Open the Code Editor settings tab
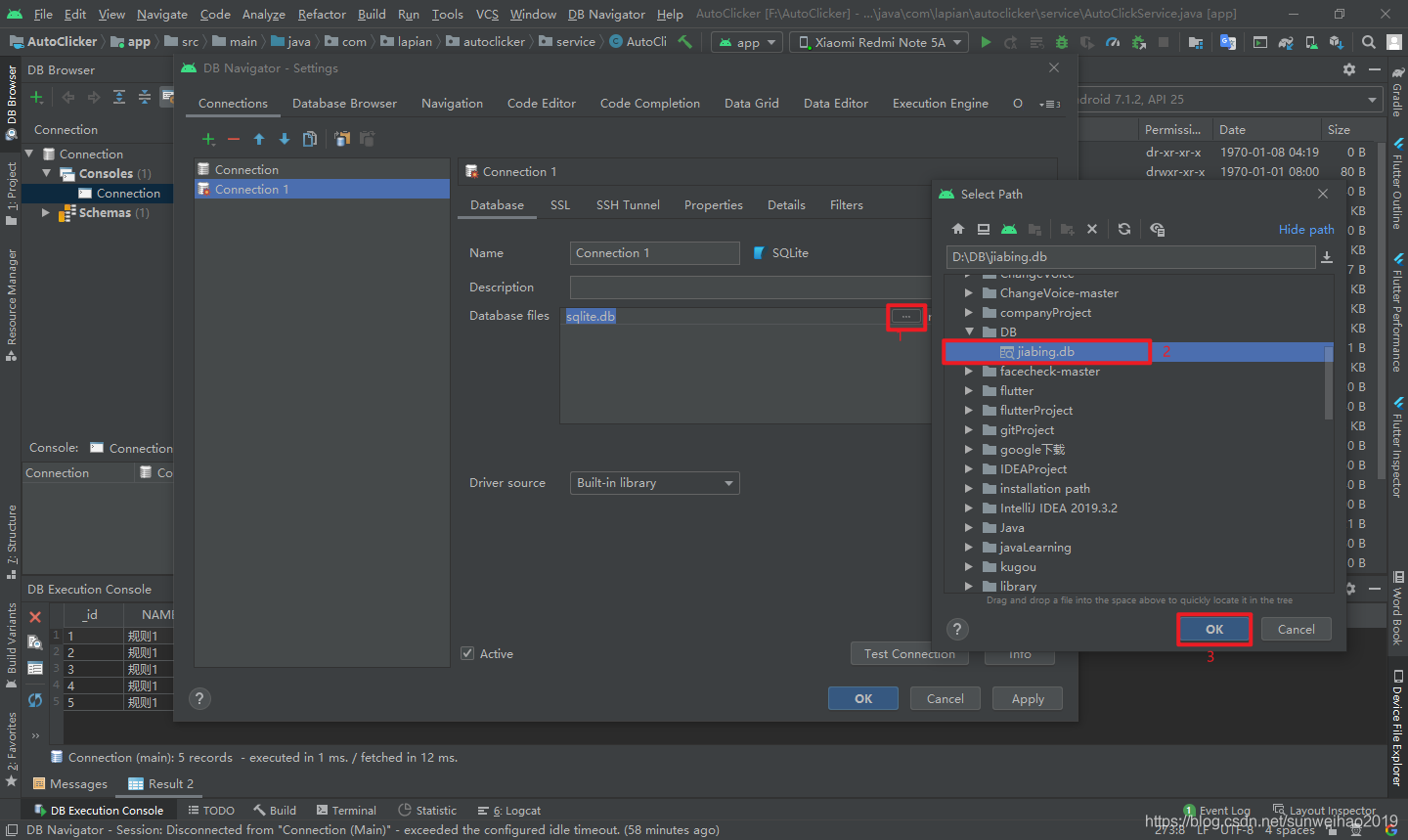The image size is (1408, 840). 542,104
